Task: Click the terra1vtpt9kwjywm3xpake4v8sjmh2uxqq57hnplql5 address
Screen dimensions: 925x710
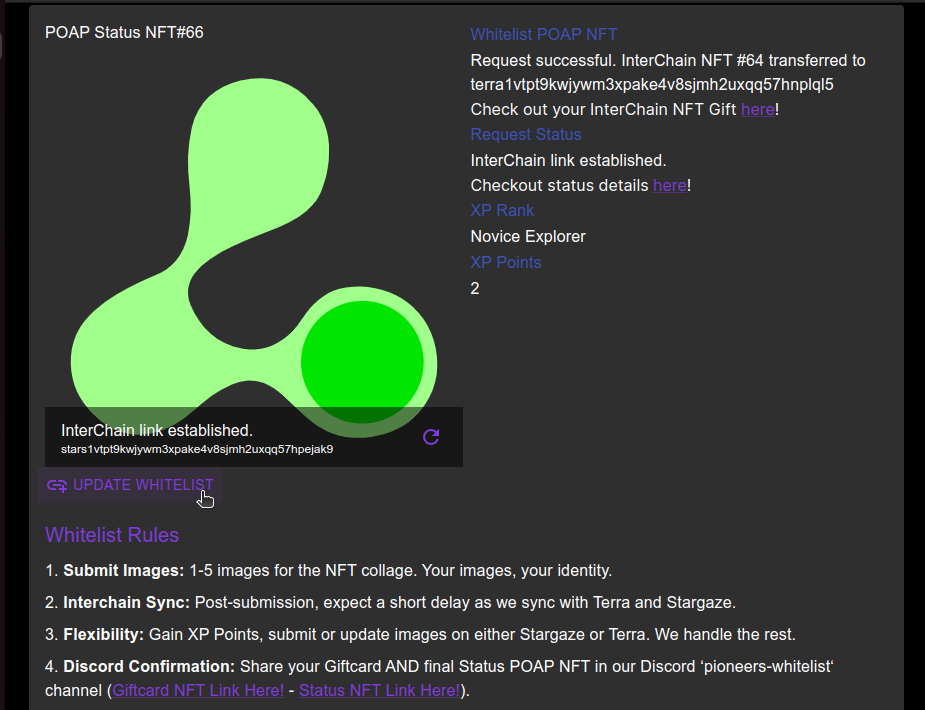Action: pyautogui.click(x=652, y=85)
